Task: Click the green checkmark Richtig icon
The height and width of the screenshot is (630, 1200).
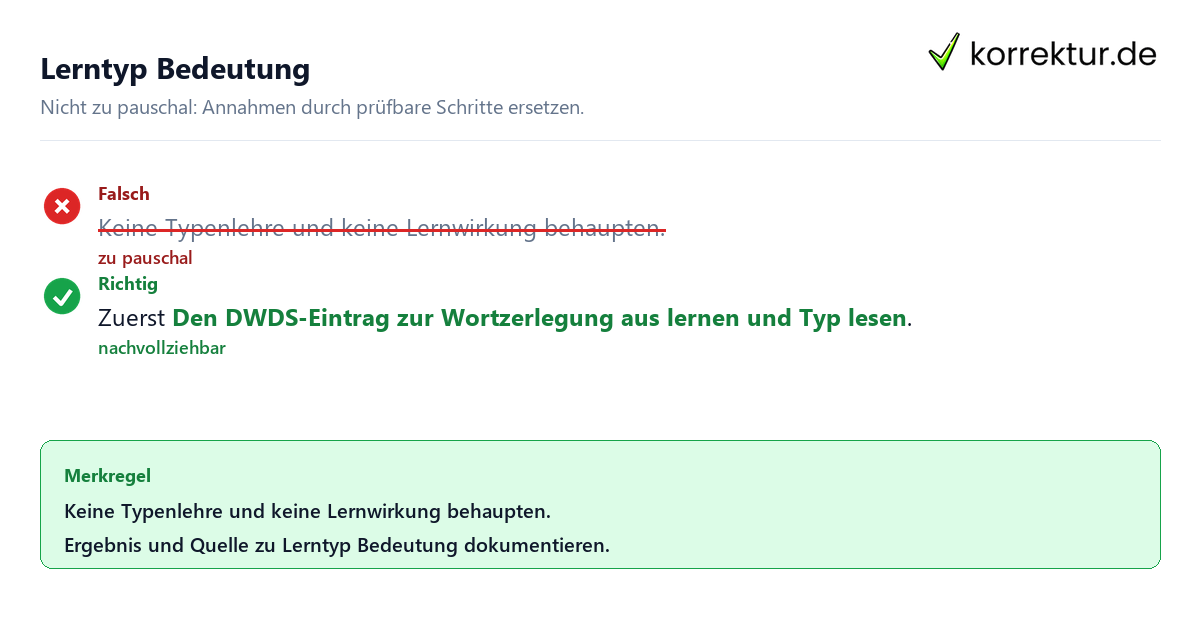Action: (62, 296)
